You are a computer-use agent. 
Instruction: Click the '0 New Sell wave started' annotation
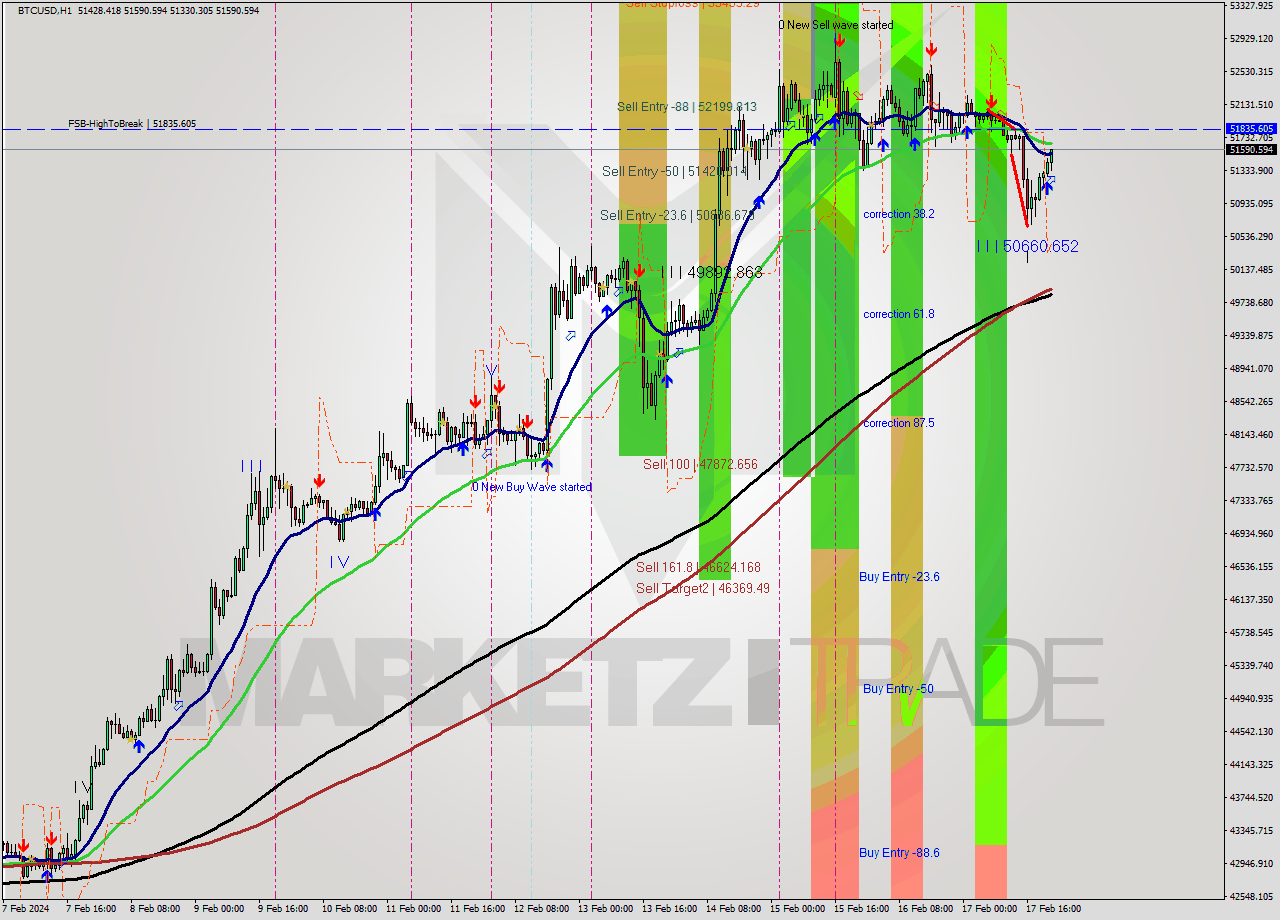pyautogui.click(x=837, y=25)
